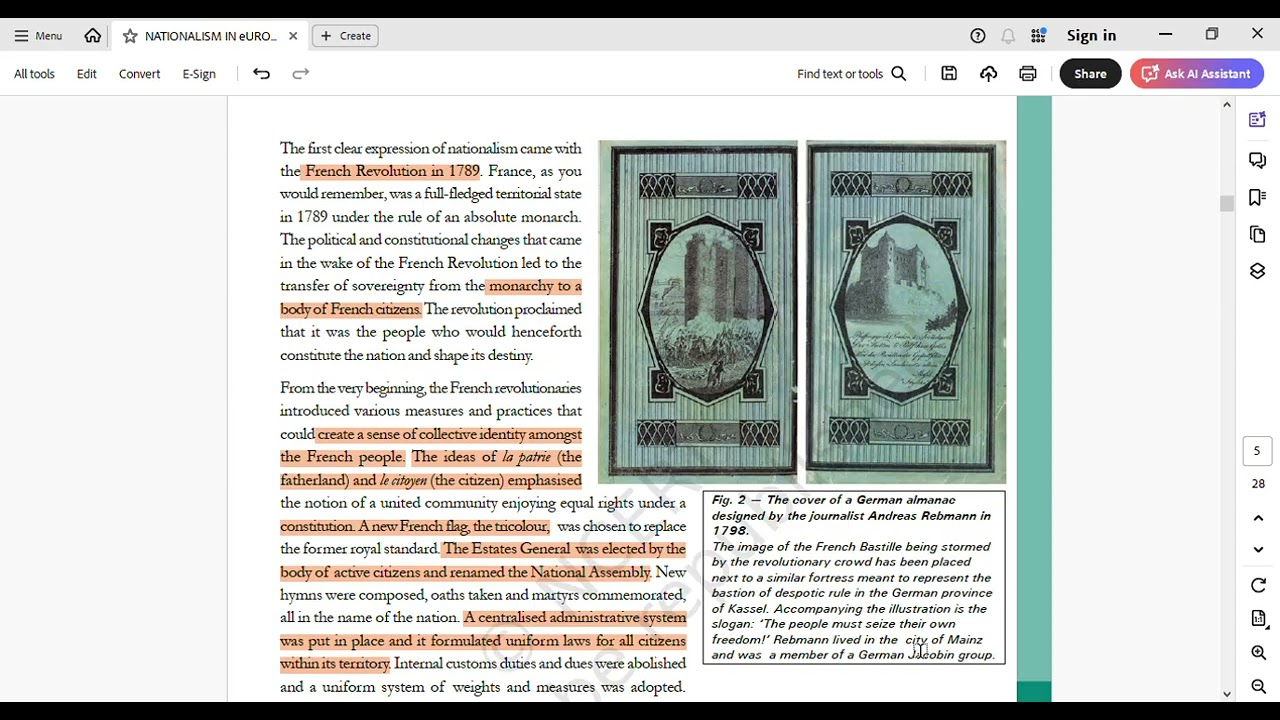Go to the Home icon
Screen dimensions: 1280x720
point(93,36)
